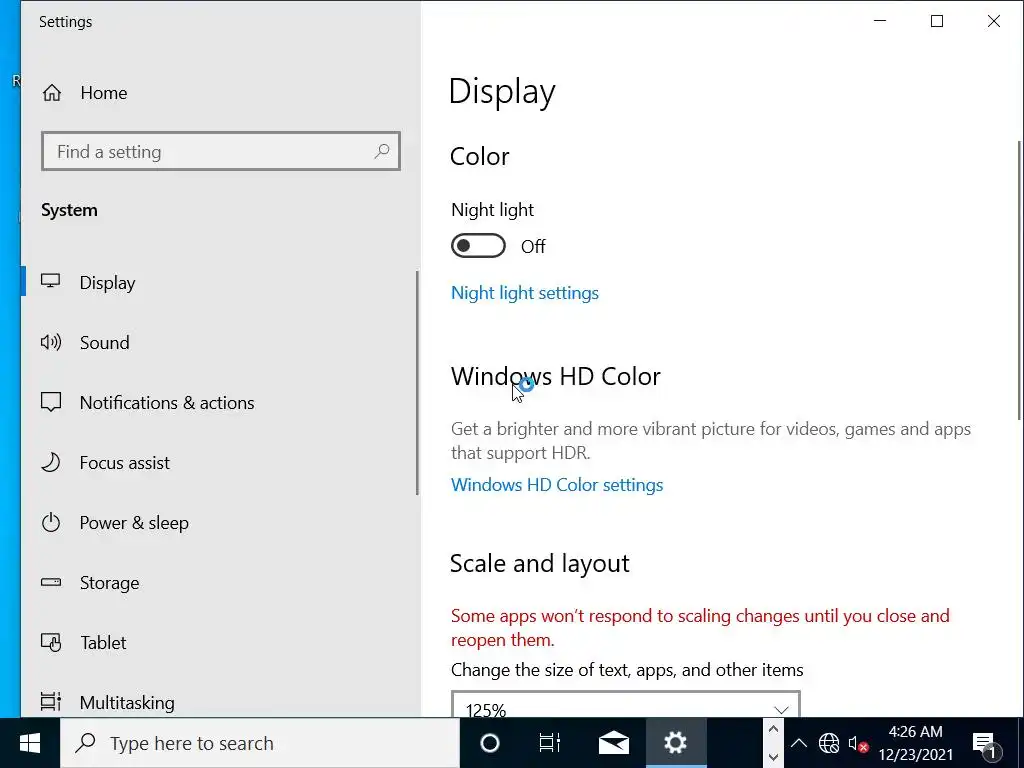This screenshot has width=1024, height=768.
Task: Turn on the Night light toggle
Action: pos(478,246)
